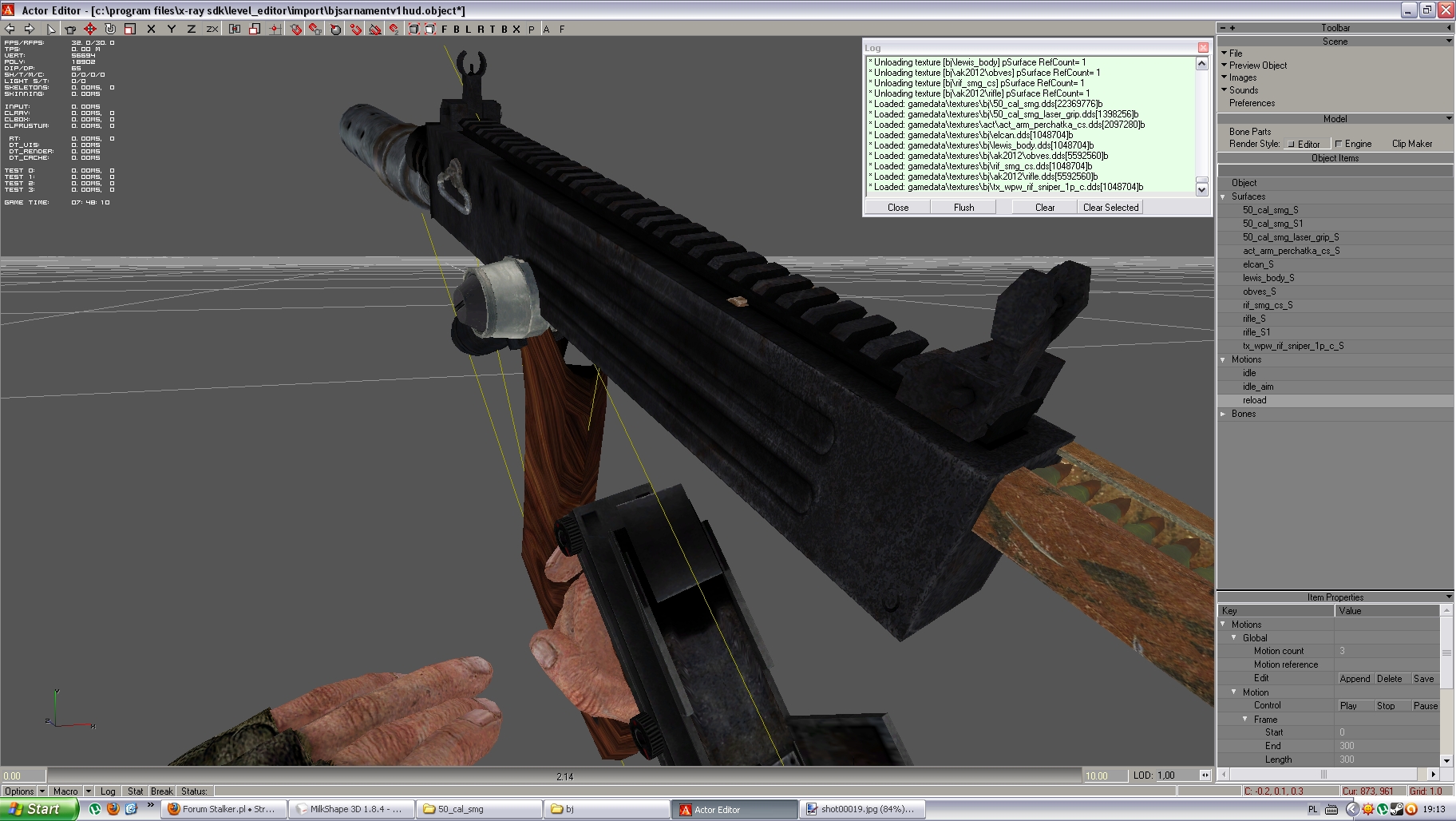The height and width of the screenshot is (821, 1456).
Task: Click the red crosshair snap icon
Action: [x=275, y=29]
